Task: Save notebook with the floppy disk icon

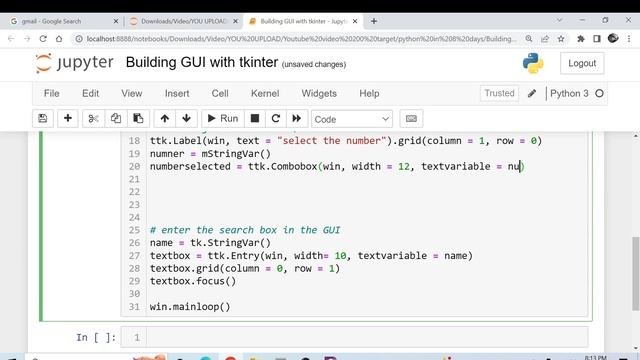Action: (42, 119)
